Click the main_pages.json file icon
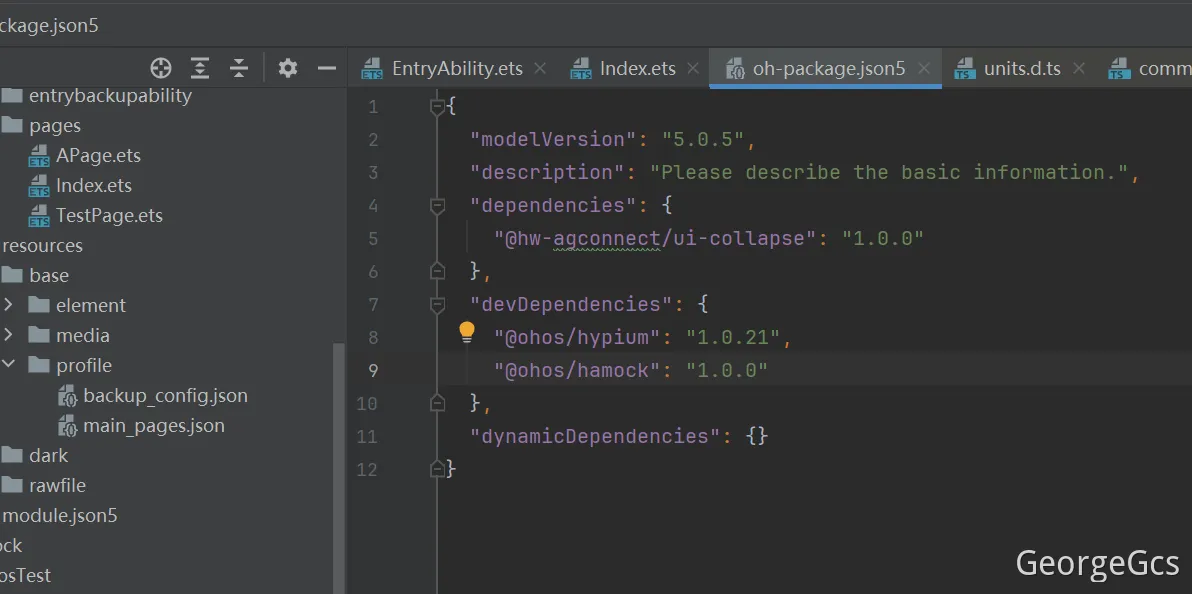 (x=68, y=426)
